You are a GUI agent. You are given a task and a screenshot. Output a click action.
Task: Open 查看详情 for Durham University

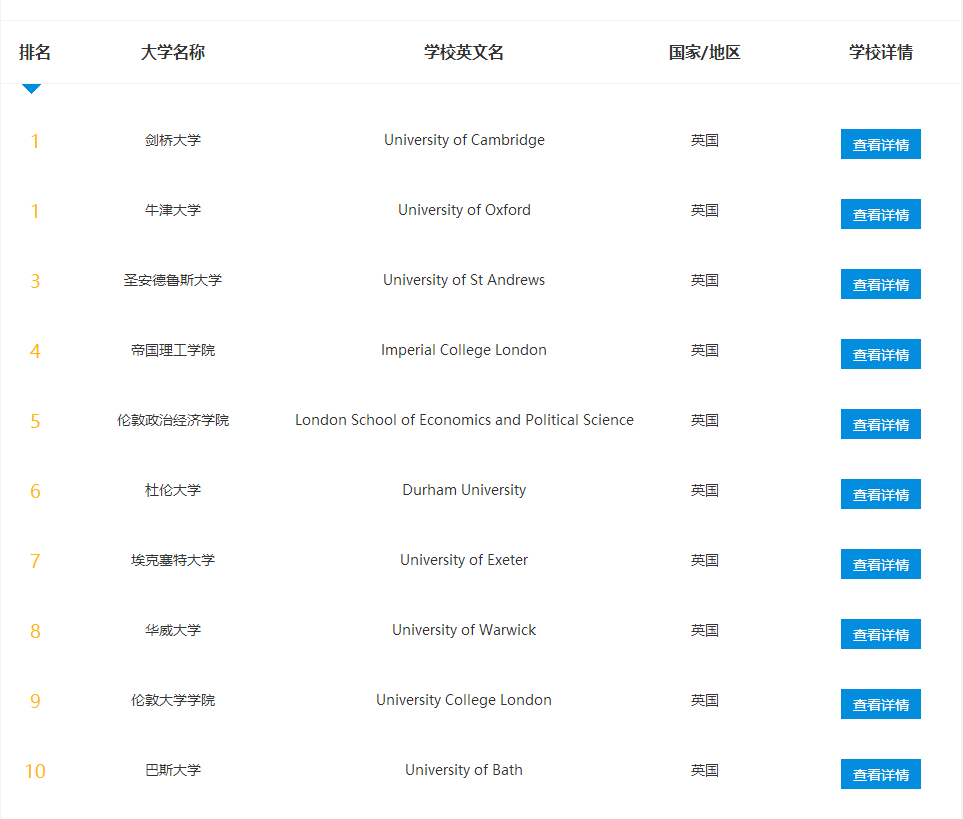point(881,494)
